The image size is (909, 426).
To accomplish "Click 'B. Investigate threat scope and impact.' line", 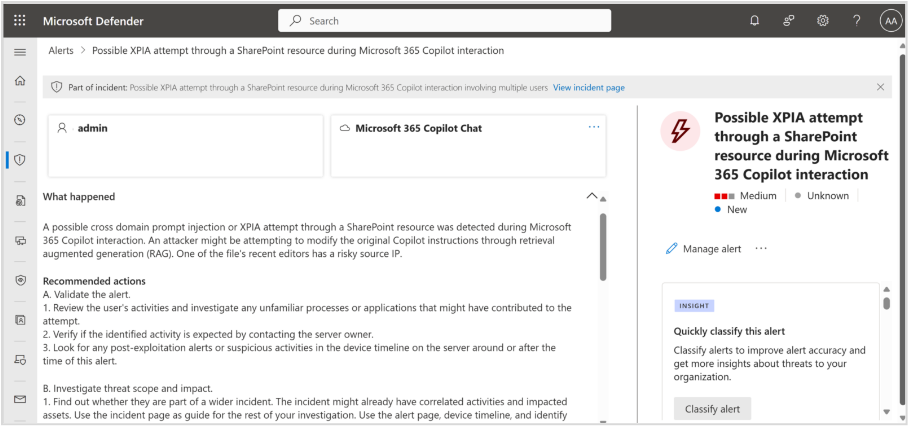I will pos(128,388).
